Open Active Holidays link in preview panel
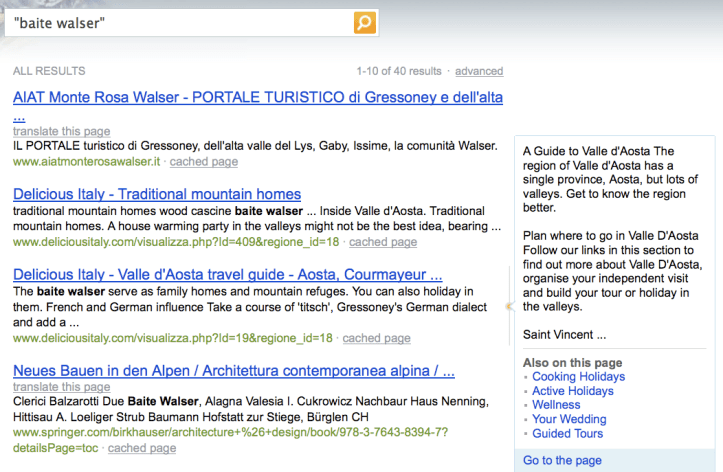Image resolution: width=723 pixels, height=472 pixels. point(573,391)
